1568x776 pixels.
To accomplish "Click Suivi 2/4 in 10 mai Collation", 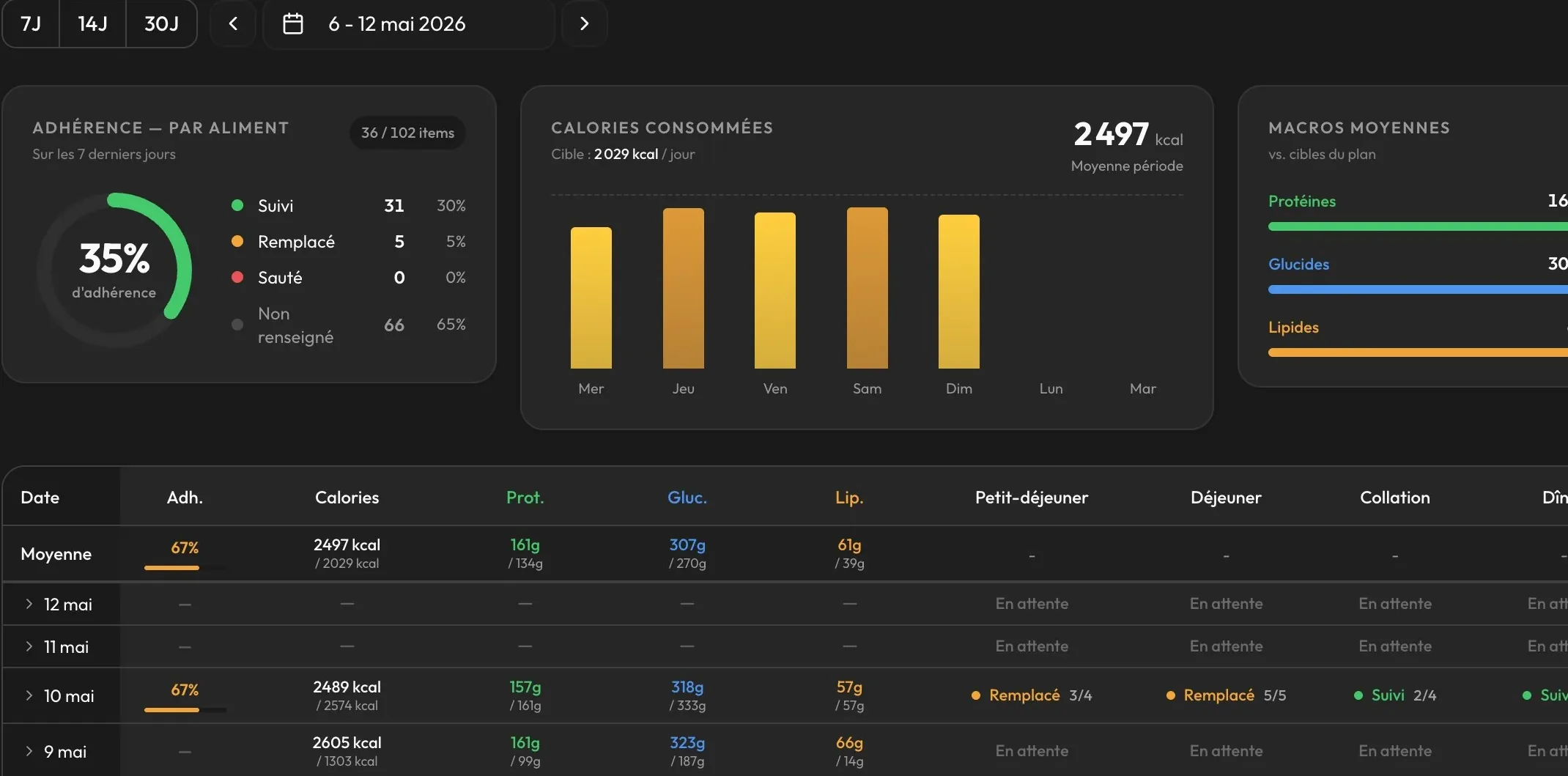I will (x=1395, y=695).
